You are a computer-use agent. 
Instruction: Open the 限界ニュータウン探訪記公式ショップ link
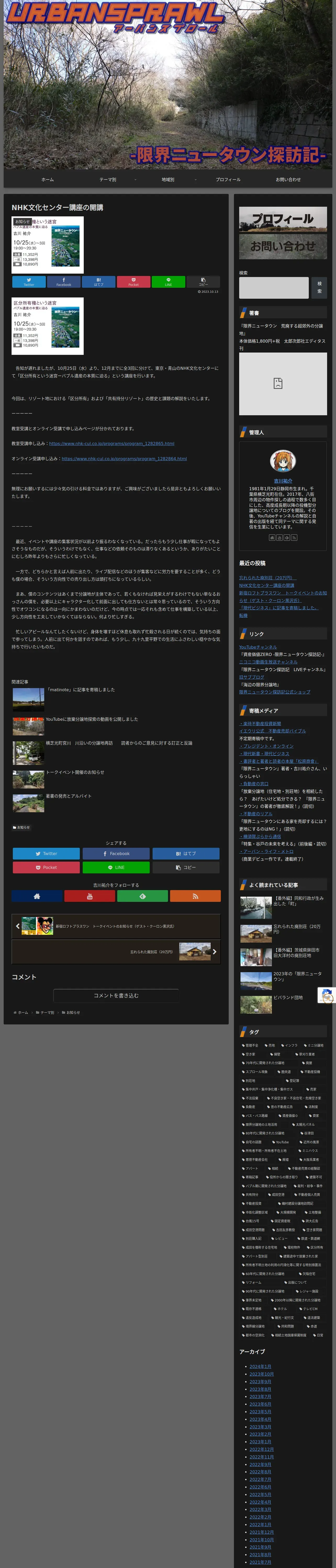point(275,692)
